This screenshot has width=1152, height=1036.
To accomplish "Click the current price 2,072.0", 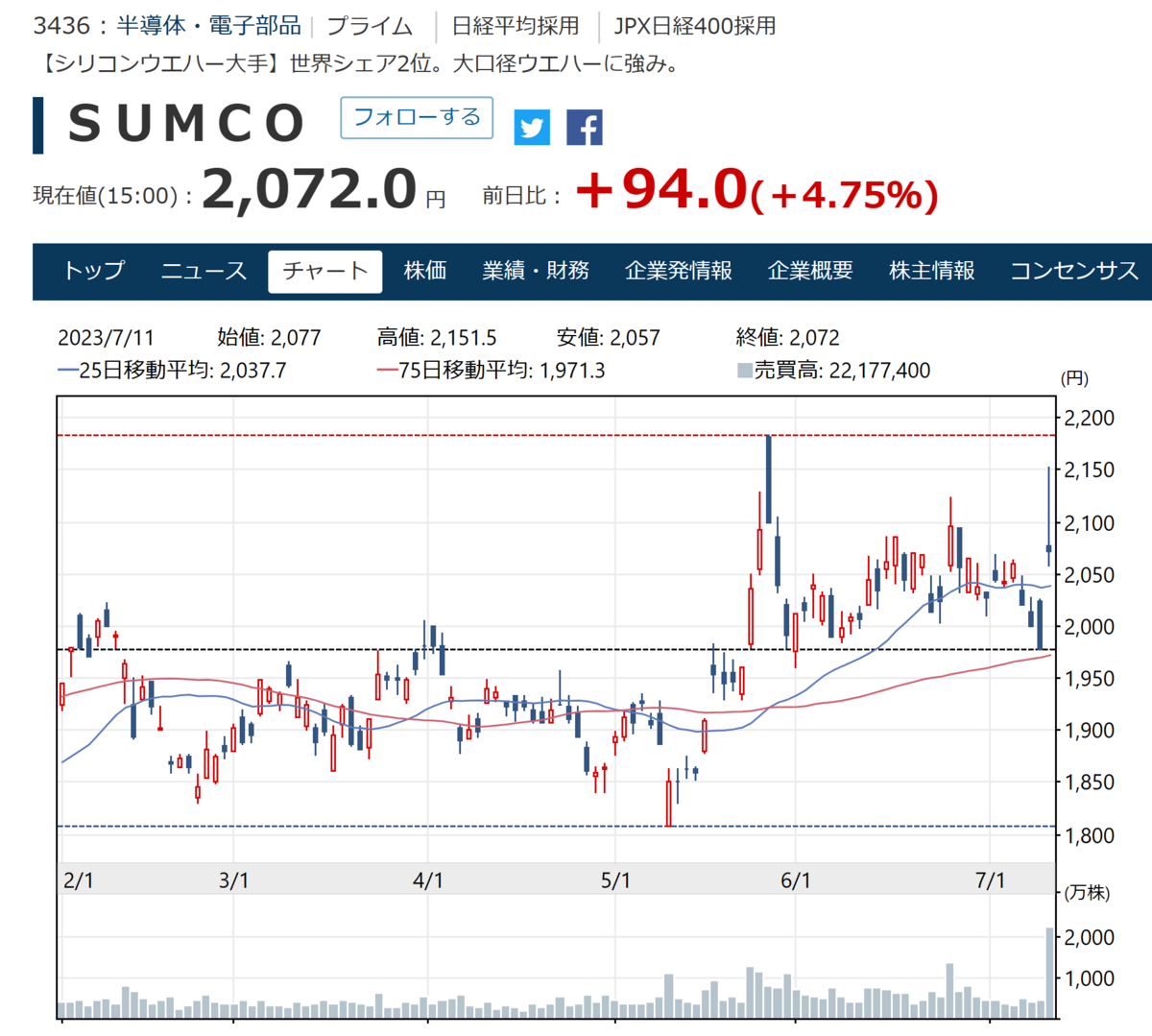I will point(309,188).
